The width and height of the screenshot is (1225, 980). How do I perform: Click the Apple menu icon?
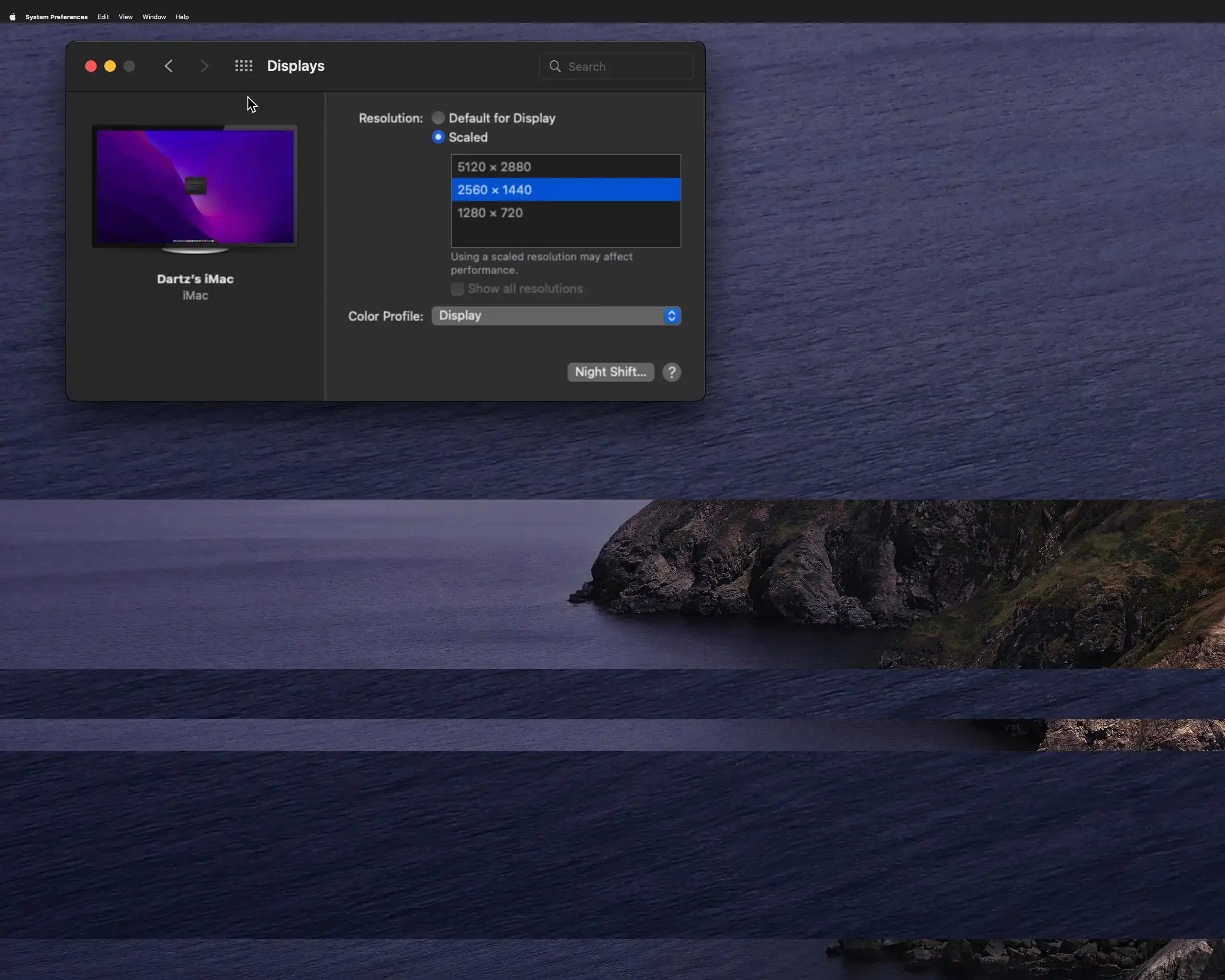(x=12, y=17)
